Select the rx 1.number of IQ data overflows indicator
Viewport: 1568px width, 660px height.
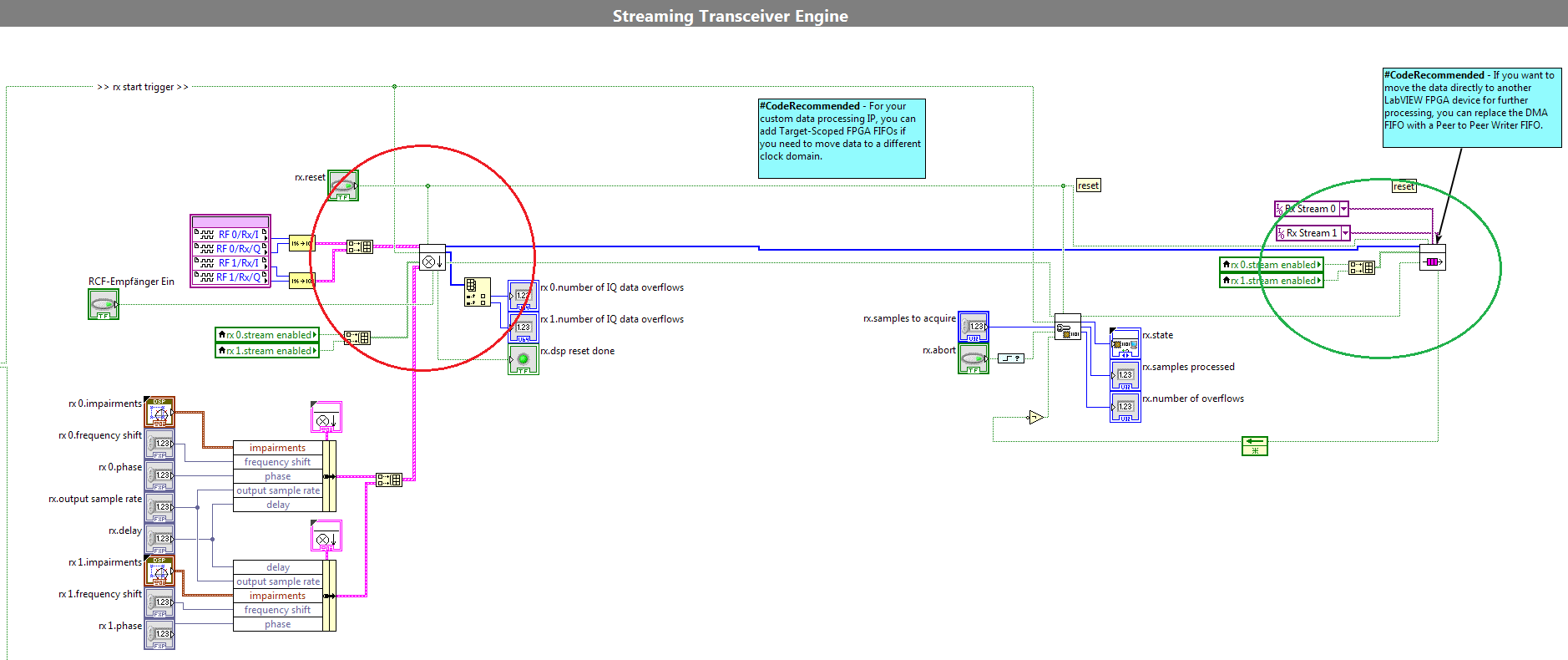tap(523, 327)
